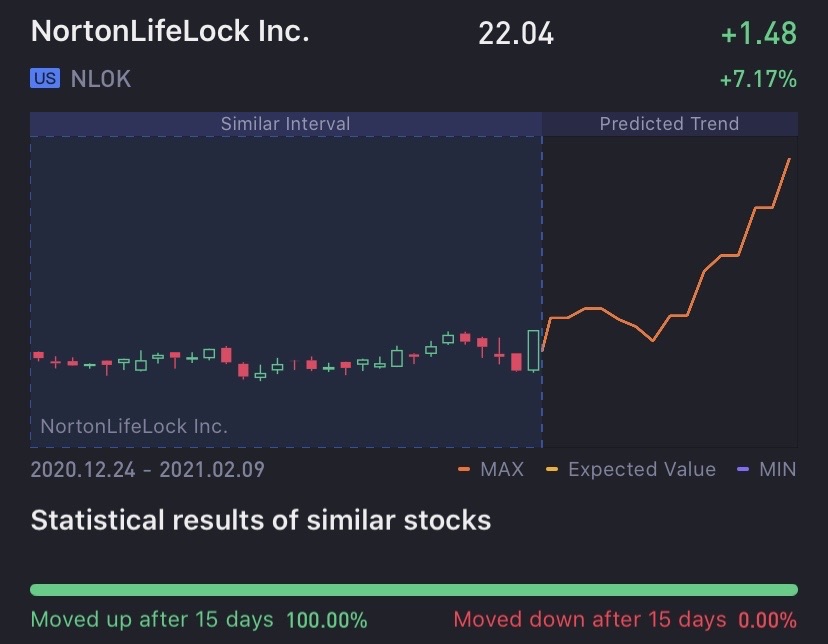
Task: Tap the NLOK ticker symbol
Action: click(101, 79)
